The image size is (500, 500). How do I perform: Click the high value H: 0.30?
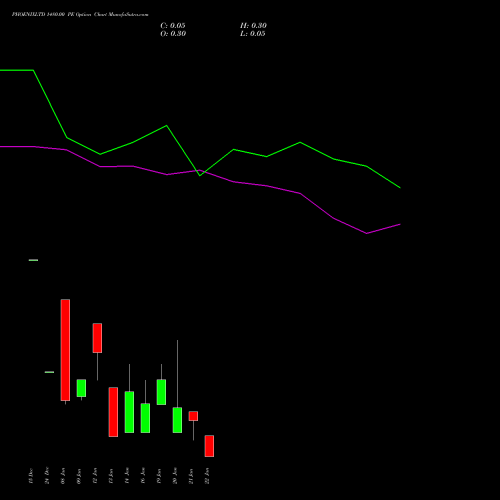(x=253, y=26)
